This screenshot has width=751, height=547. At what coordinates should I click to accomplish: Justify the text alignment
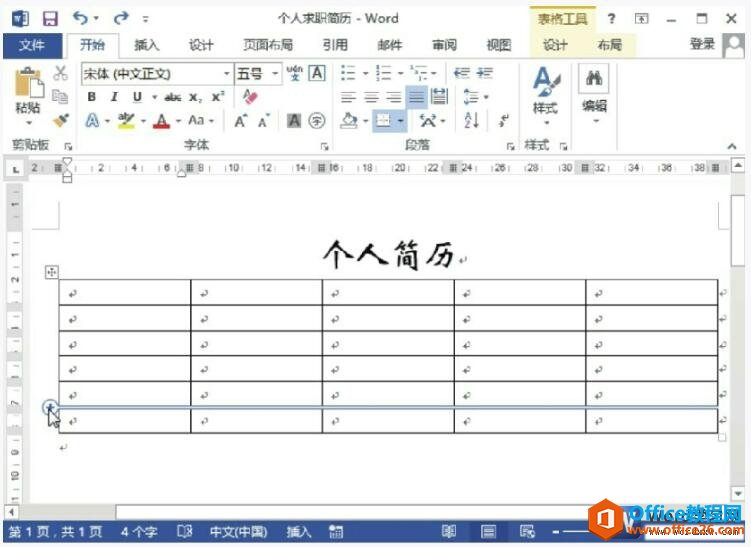click(416, 97)
